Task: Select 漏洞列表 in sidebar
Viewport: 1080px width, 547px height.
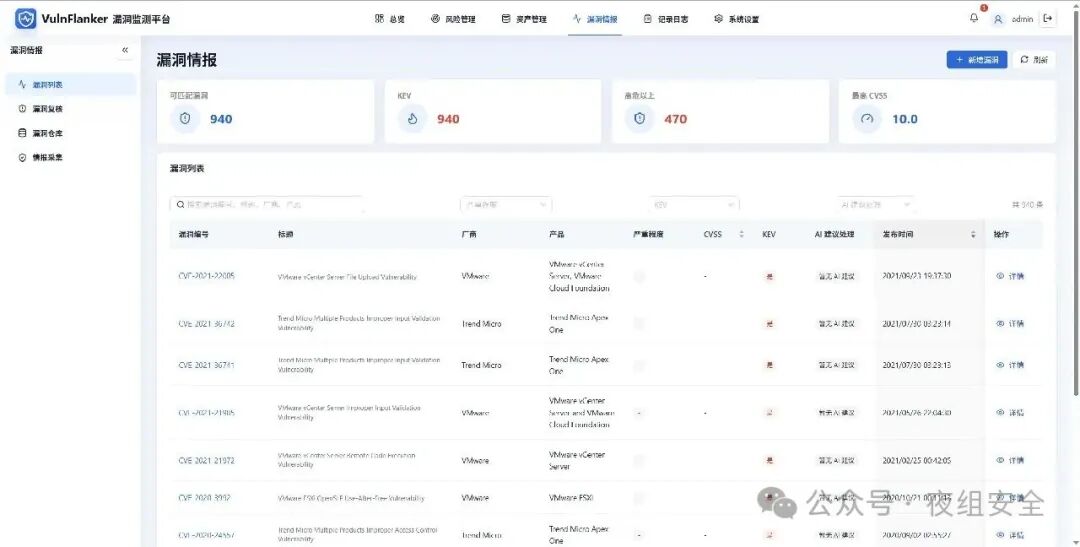Action: coord(71,85)
